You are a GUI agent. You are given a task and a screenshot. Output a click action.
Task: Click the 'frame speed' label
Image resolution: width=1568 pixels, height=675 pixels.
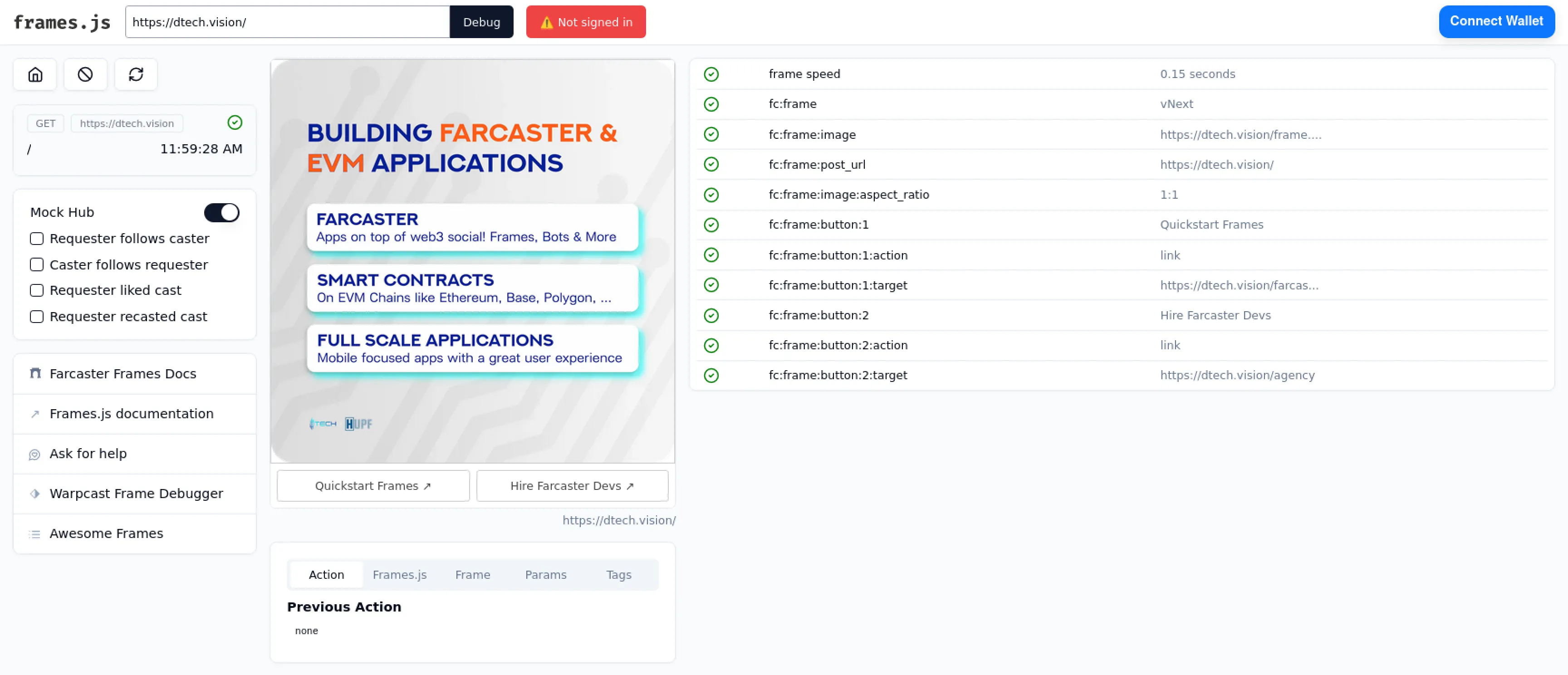click(804, 74)
